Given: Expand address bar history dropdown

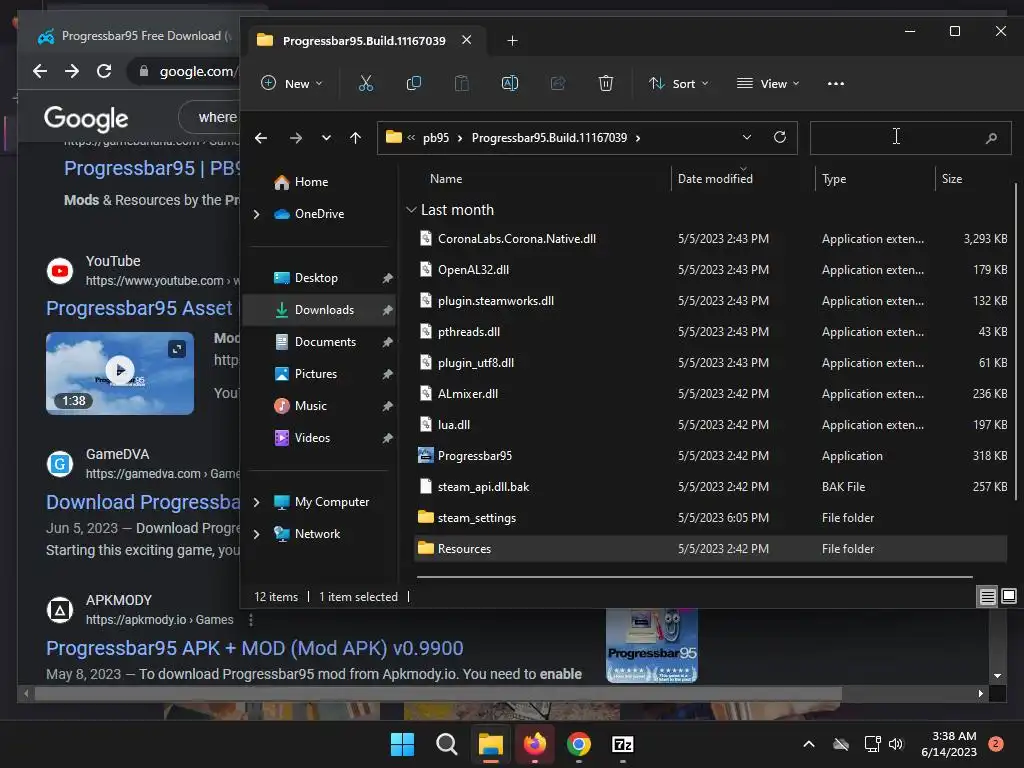Looking at the screenshot, I should (x=747, y=137).
